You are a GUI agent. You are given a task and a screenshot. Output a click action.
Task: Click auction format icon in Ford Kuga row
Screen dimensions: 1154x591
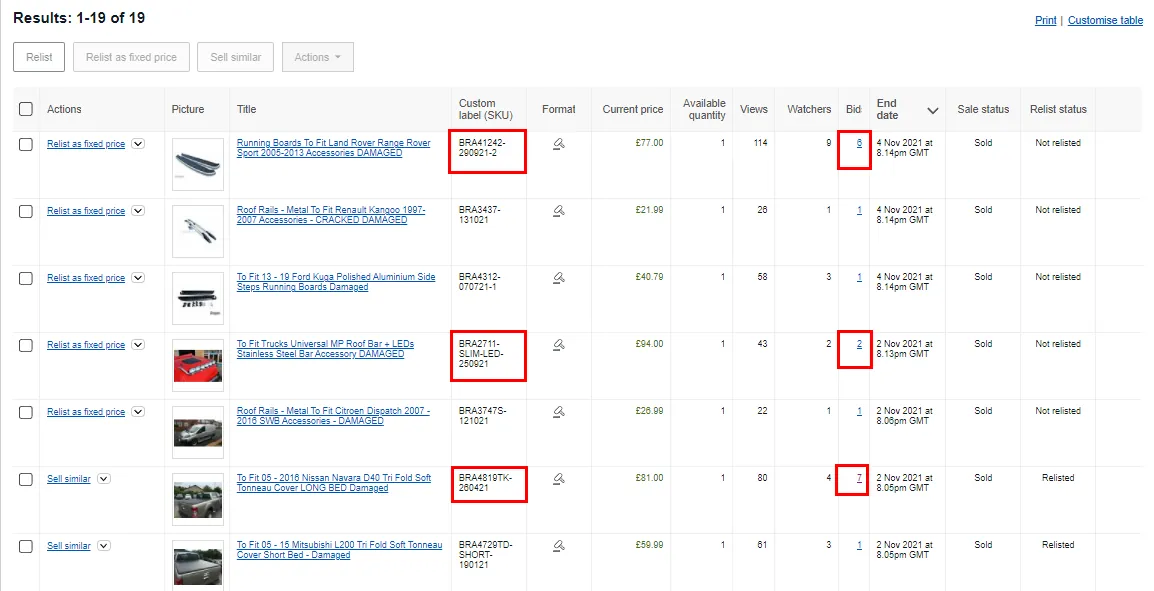[x=559, y=277]
